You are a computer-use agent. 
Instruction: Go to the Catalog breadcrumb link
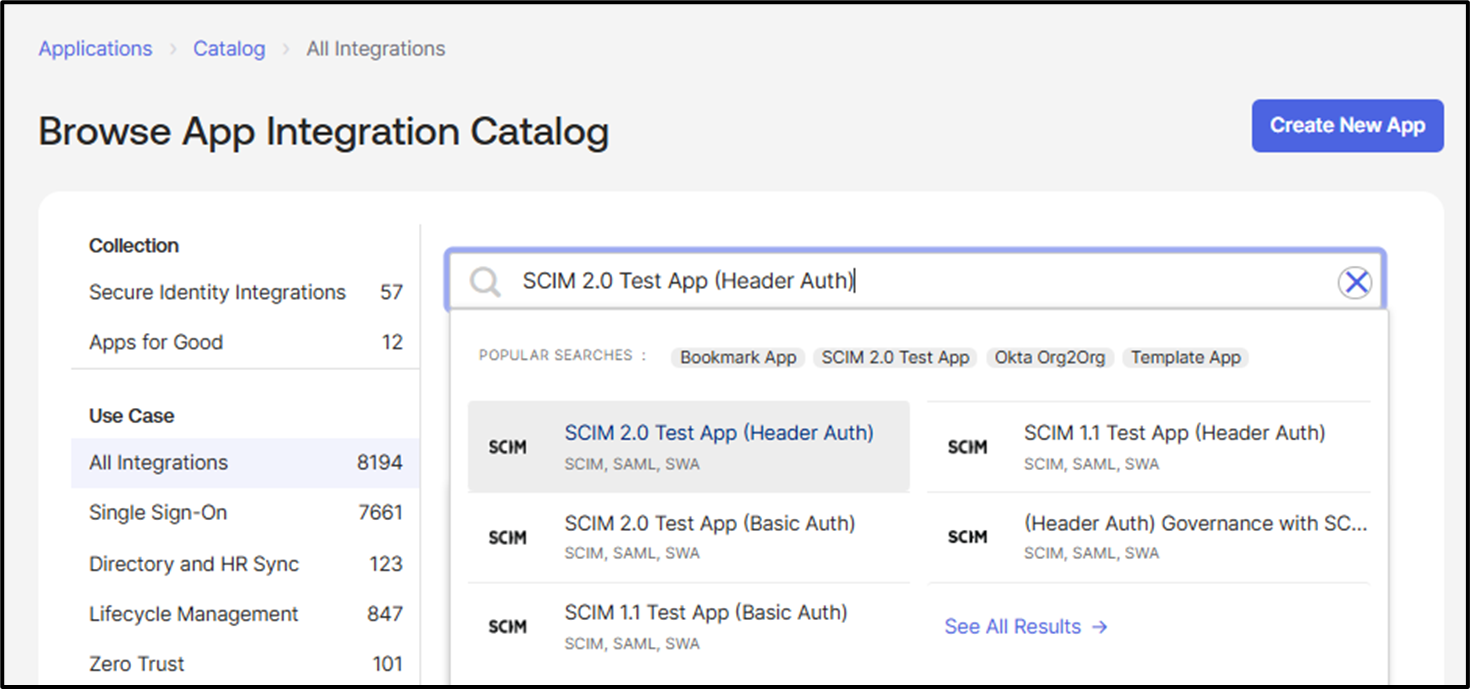229,49
